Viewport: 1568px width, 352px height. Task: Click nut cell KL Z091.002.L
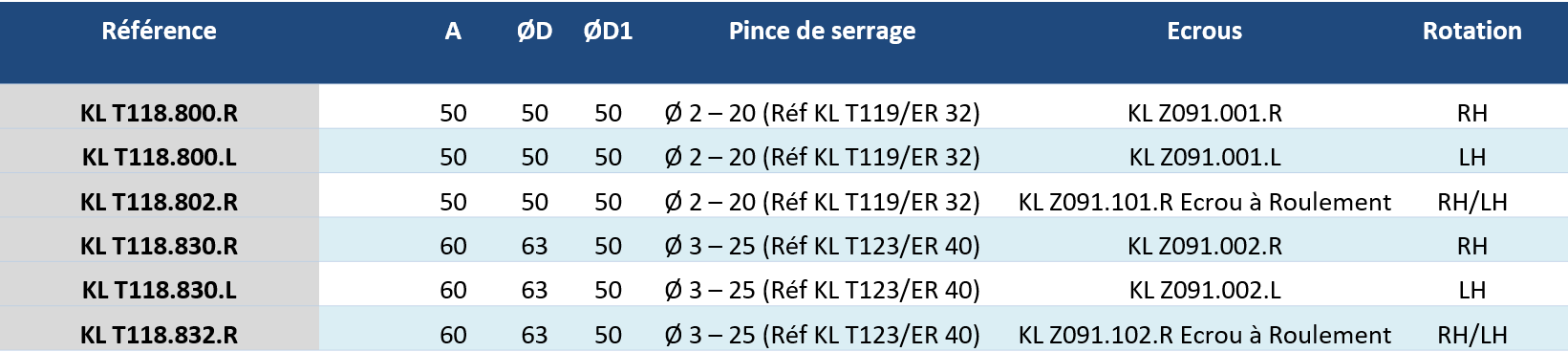[1204, 290]
